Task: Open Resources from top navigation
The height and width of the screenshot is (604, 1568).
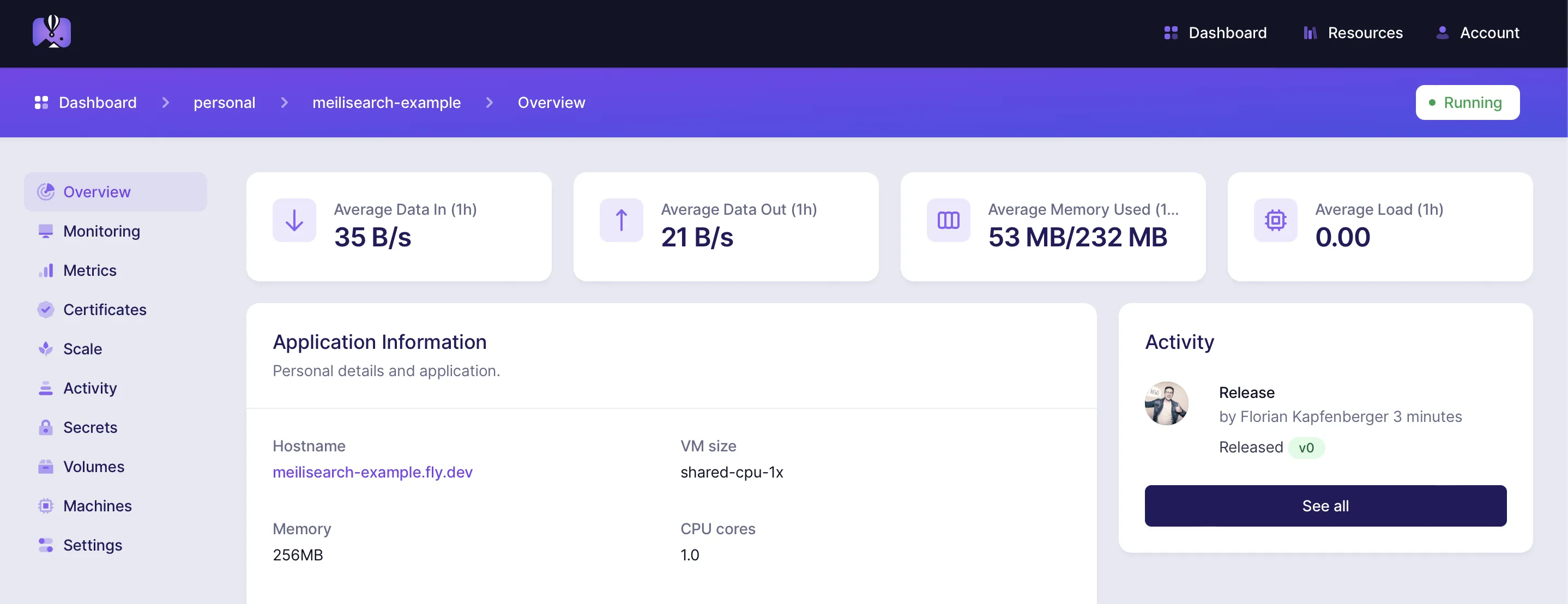Action: click(x=1353, y=33)
